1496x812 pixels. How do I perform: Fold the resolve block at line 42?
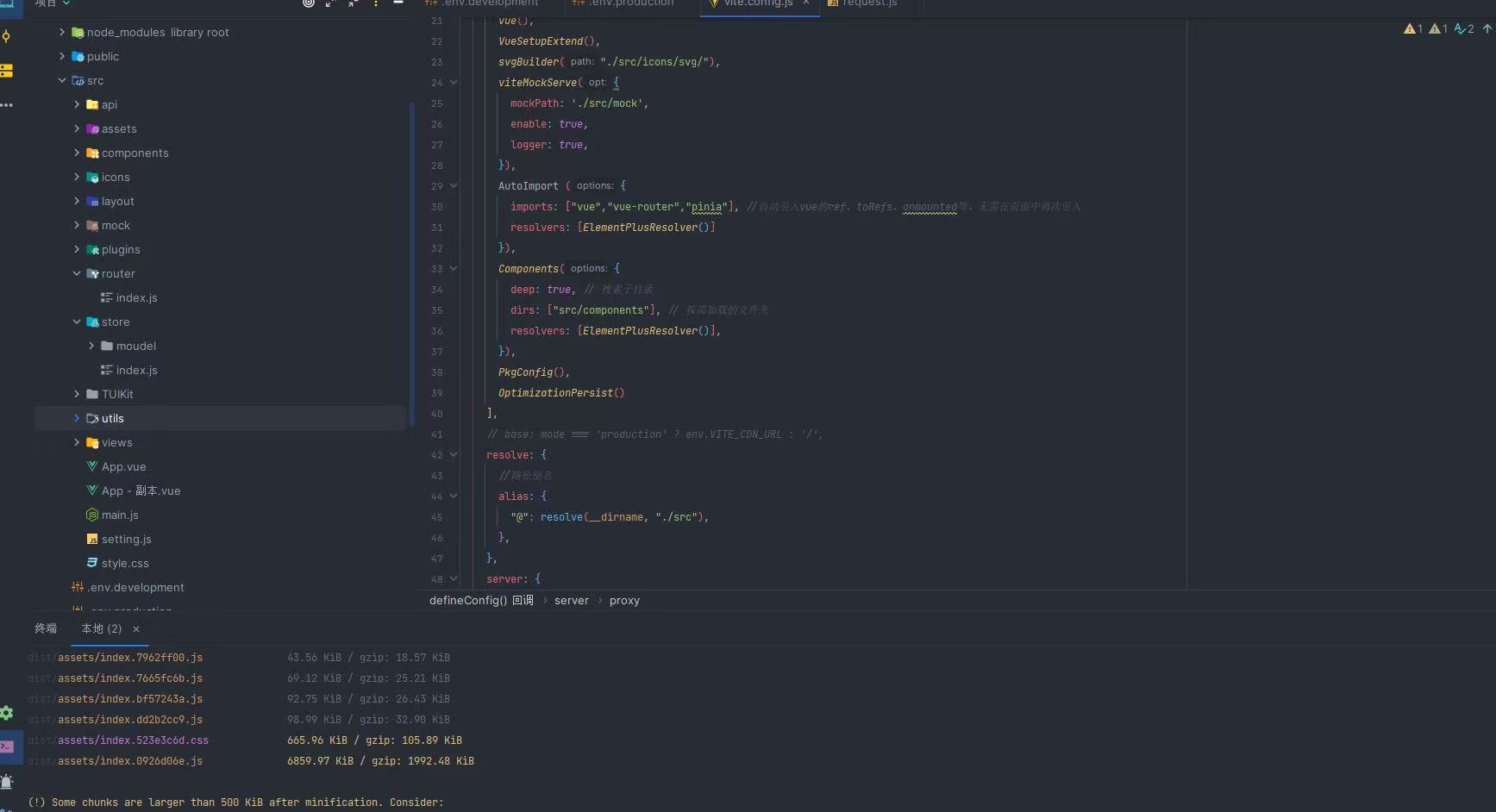[454, 455]
